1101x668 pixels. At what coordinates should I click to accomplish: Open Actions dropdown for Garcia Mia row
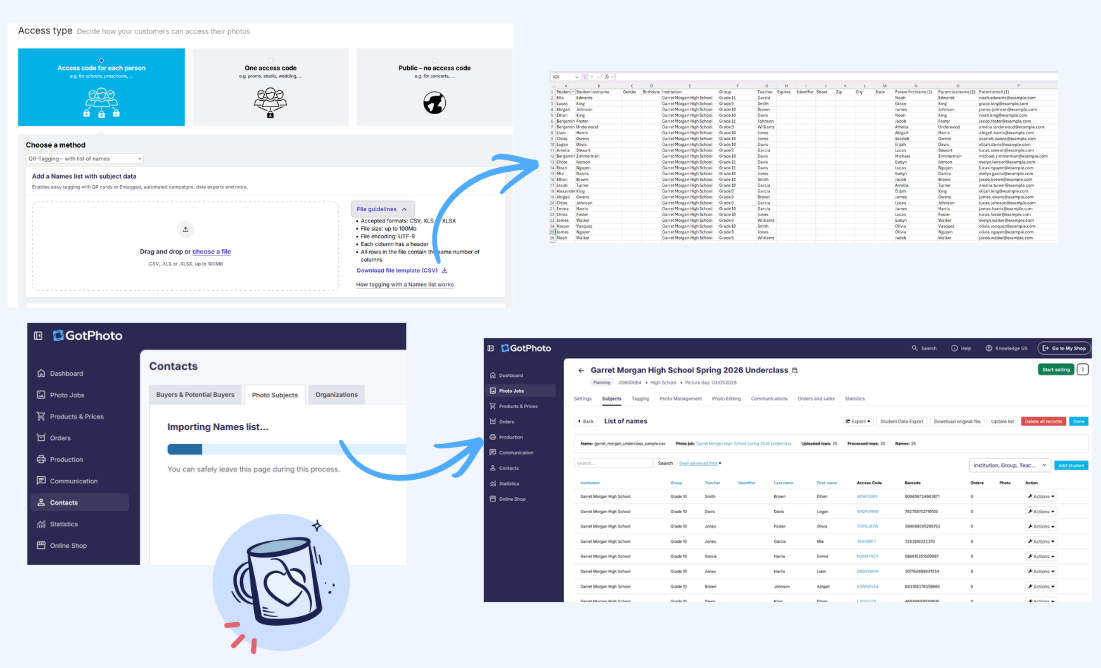pyautogui.click(x=1041, y=542)
